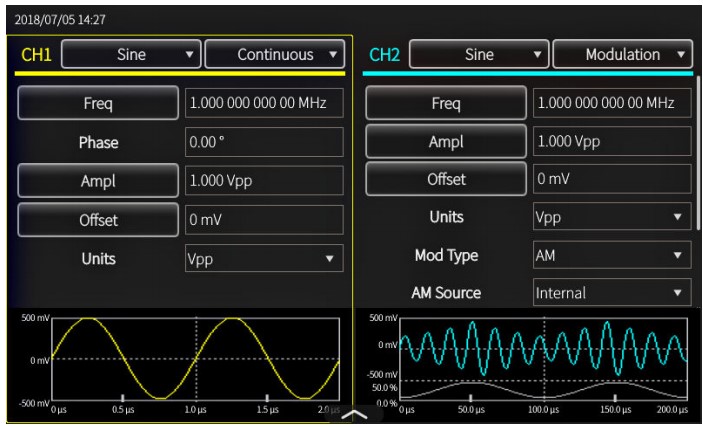Click the CH2 panel vertical scrollbar
This screenshot has width=703, height=426.
699,152
